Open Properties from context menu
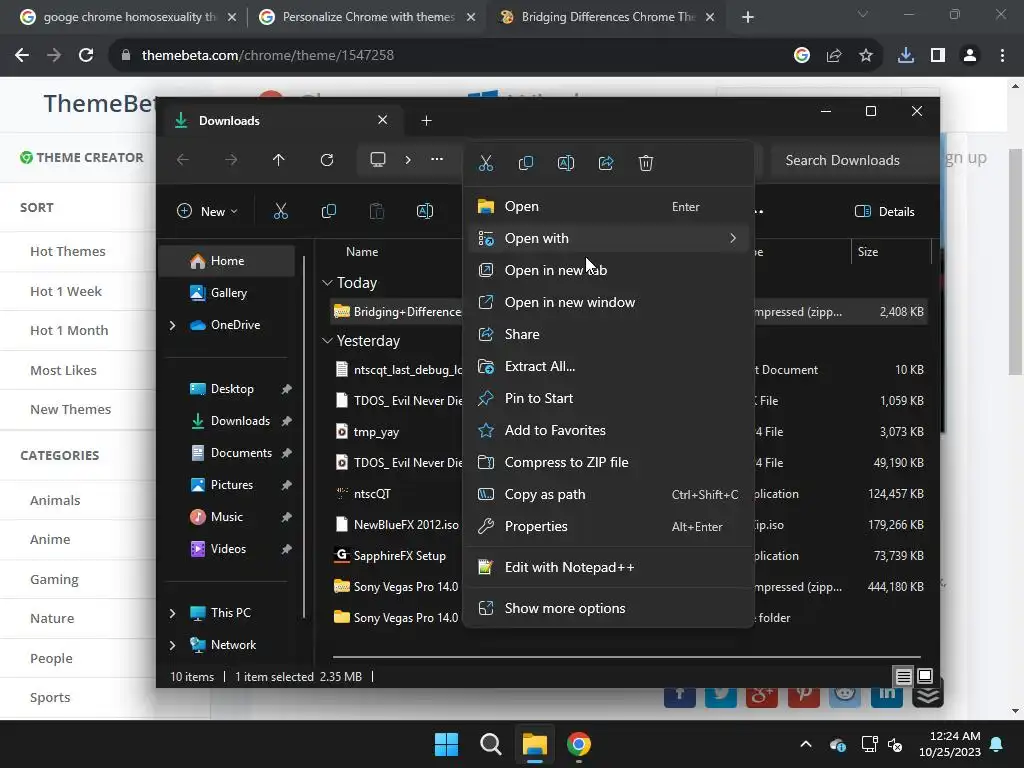The image size is (1024, 768). coord(609,526)
